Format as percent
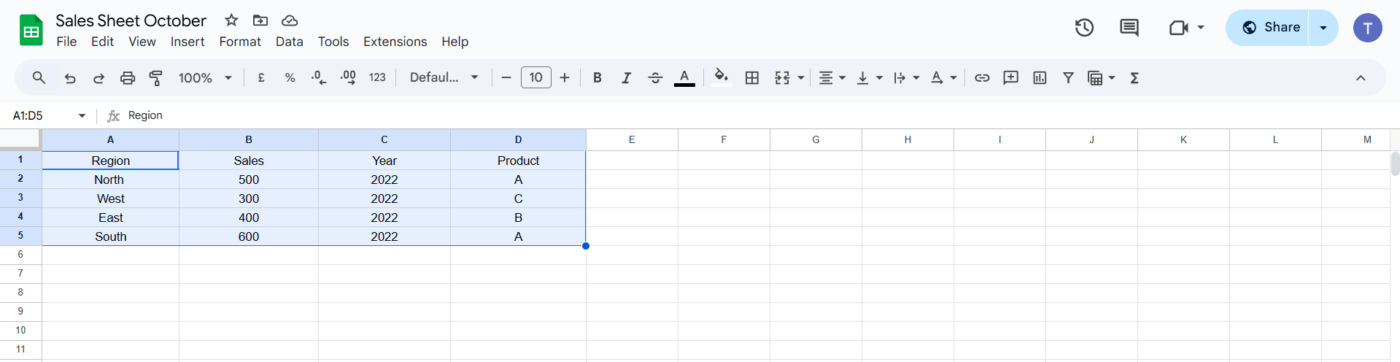This screenshot has width=1400, height=362. click(290, 77)
